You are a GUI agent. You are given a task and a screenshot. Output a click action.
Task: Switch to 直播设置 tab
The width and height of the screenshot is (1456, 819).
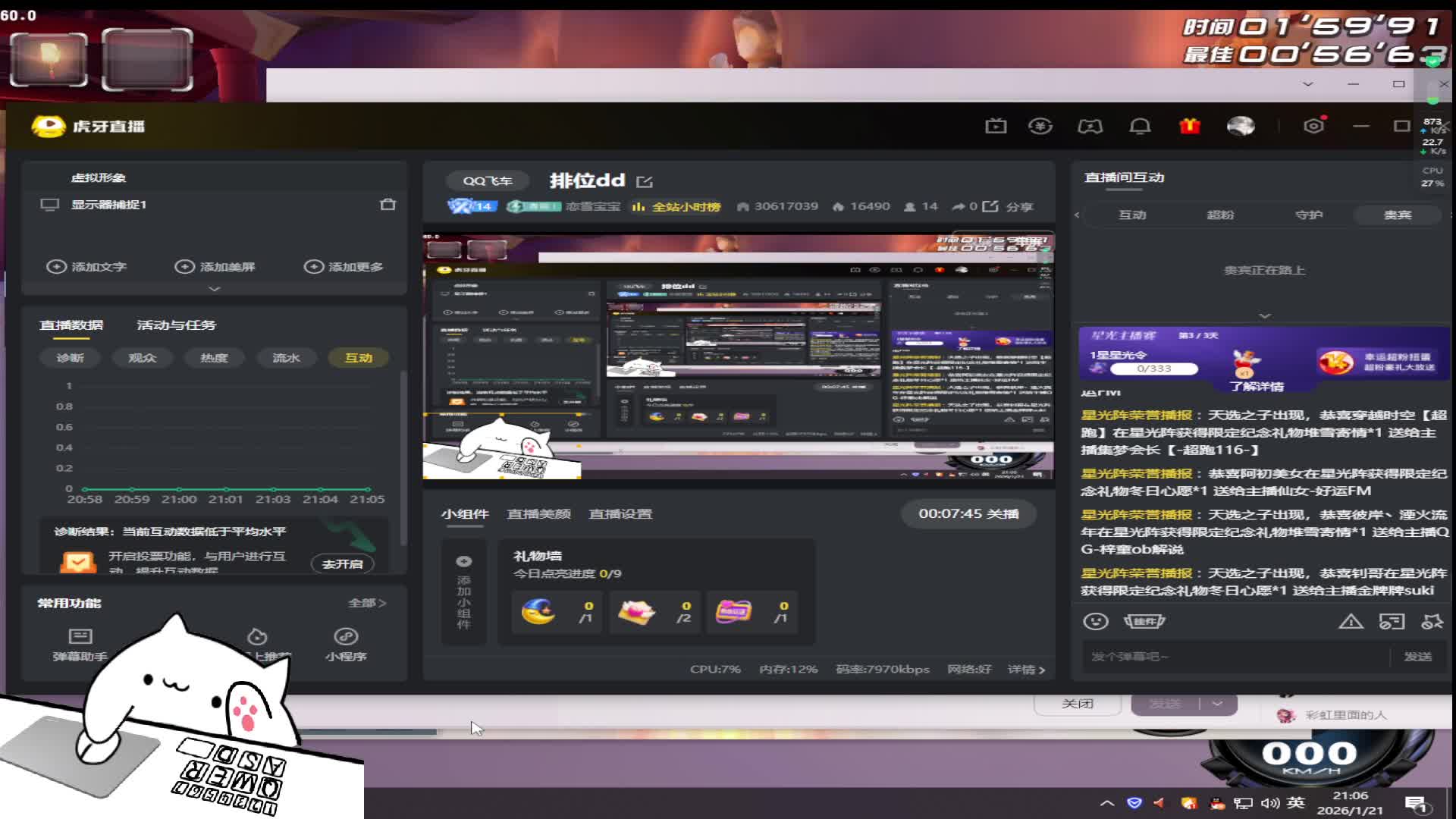(x=620, y=513)
